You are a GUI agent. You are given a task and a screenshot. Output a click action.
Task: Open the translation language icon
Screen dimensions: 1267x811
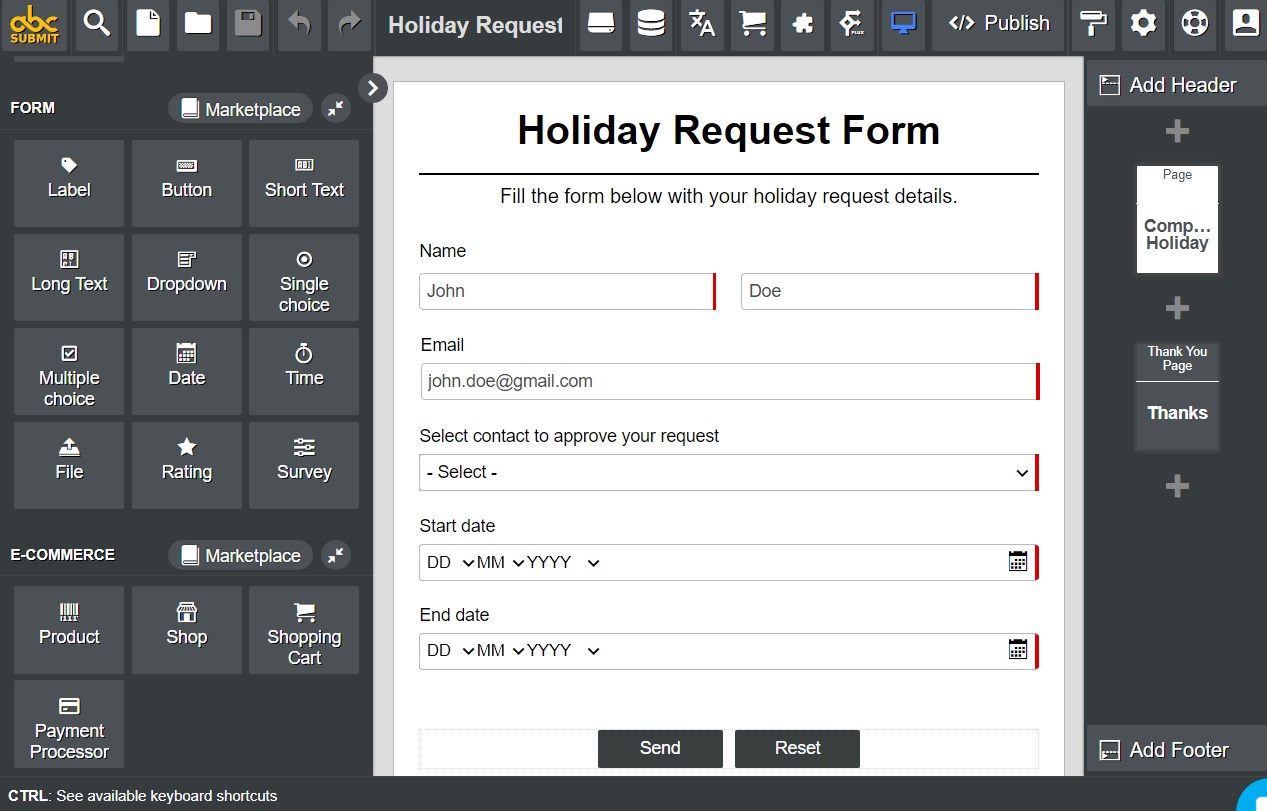coord(702,24)
